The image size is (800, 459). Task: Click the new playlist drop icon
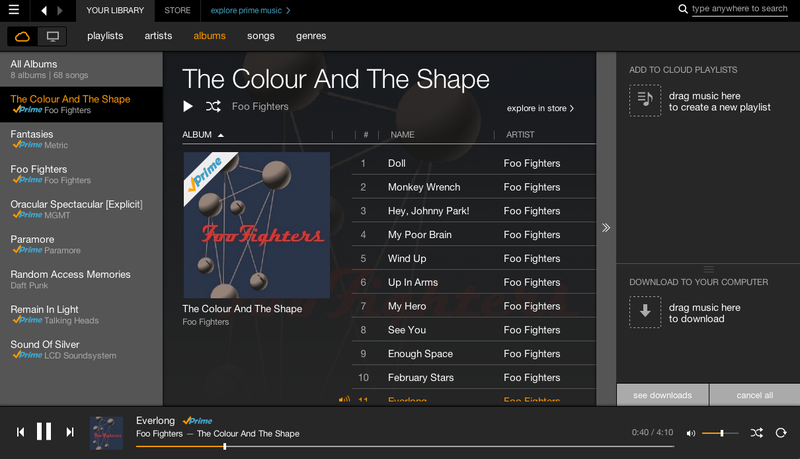pos(645,100)
